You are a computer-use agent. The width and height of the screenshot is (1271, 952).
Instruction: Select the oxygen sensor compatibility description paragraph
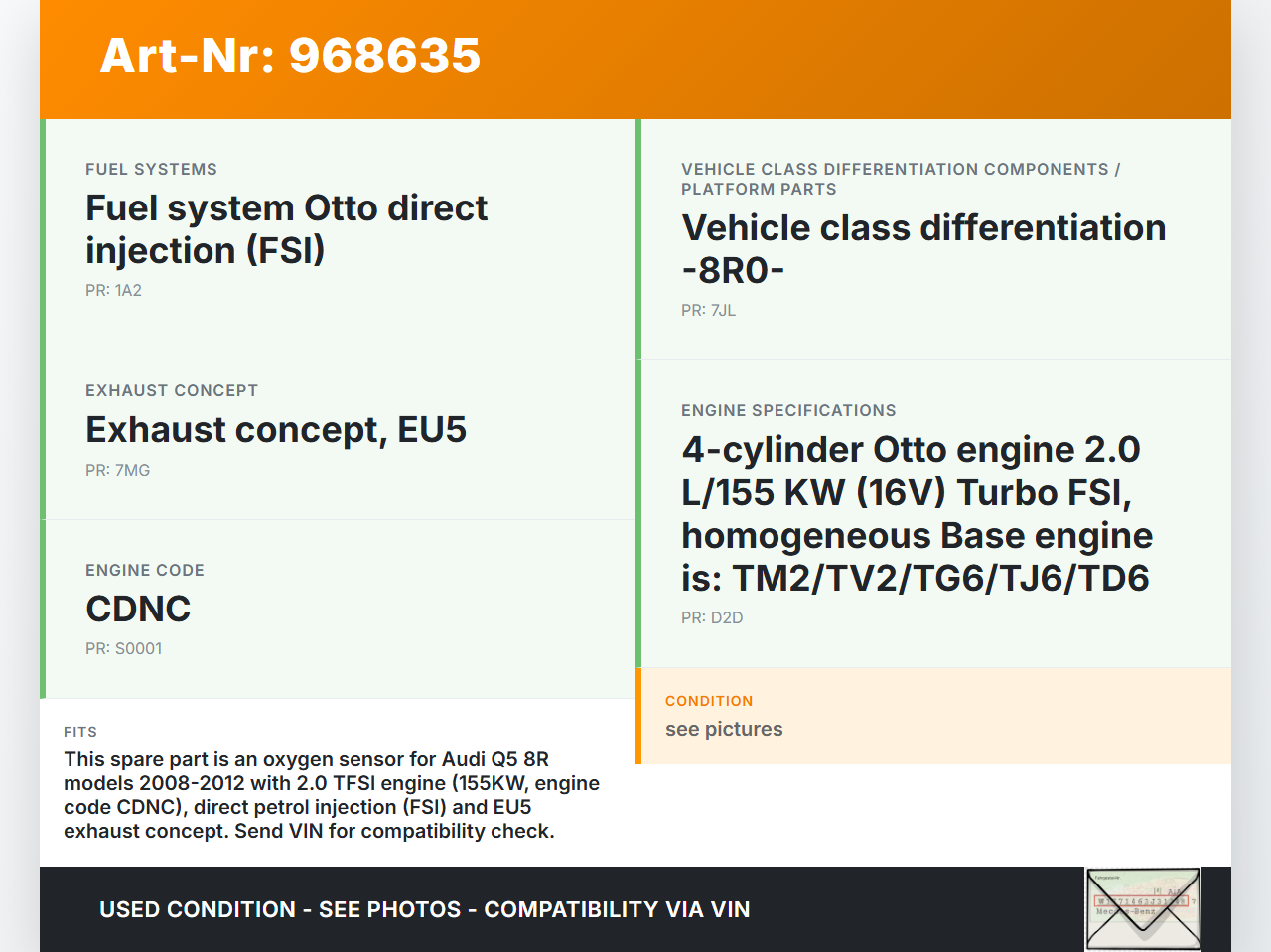click(x=332, y=795)
